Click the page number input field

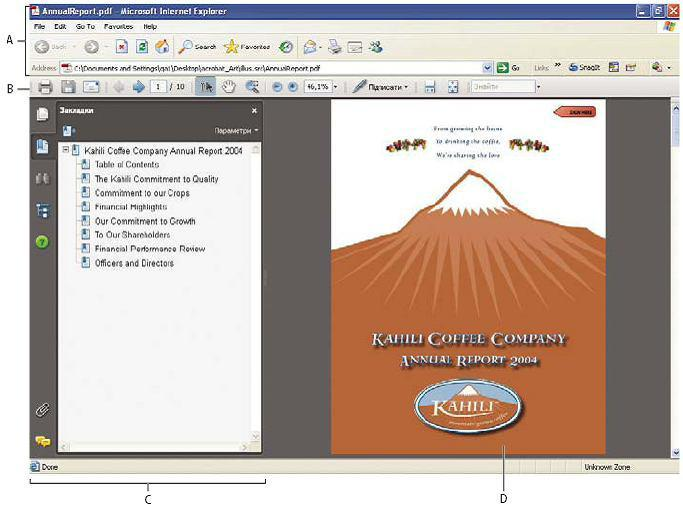[158, 87]
